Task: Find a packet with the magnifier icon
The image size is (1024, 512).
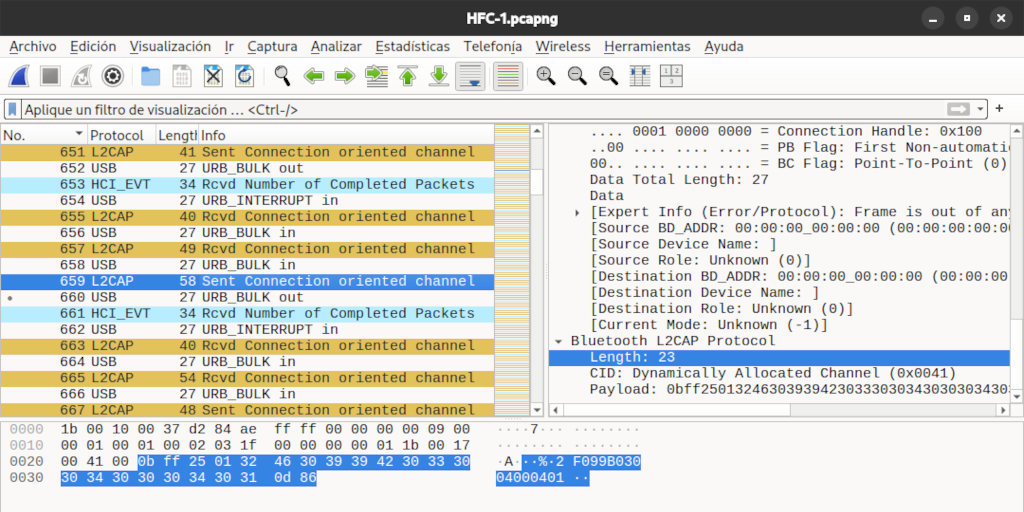Action: 282,76
